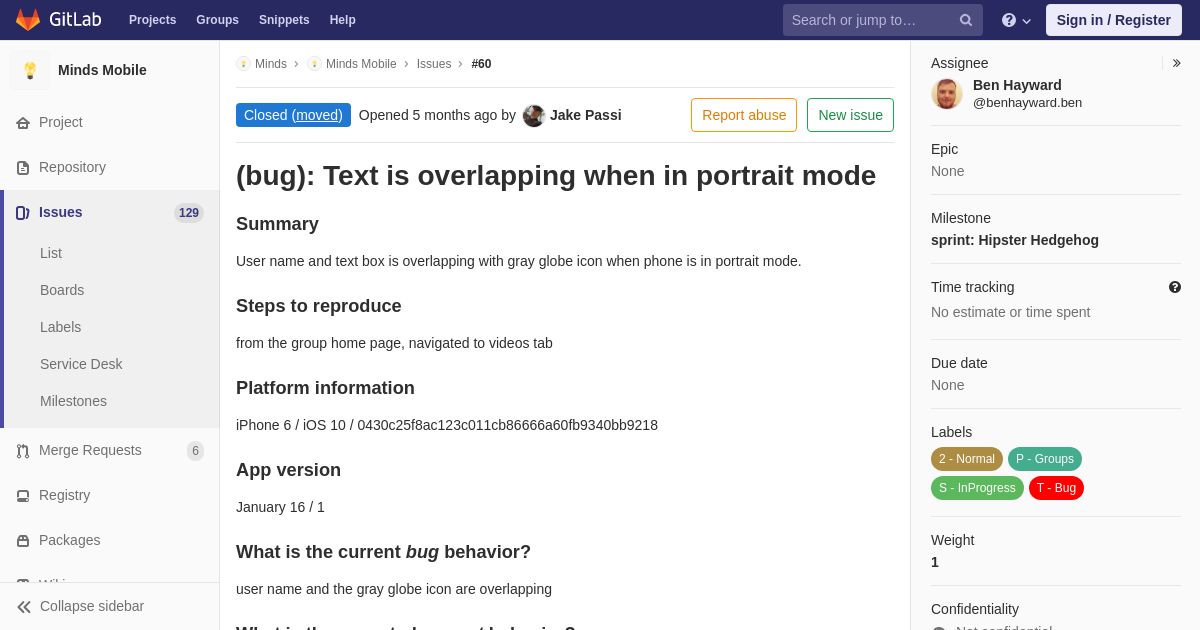1200x630 pixels.
Task: Click the teal P - Groups label
Action: tap(1045, 459)
